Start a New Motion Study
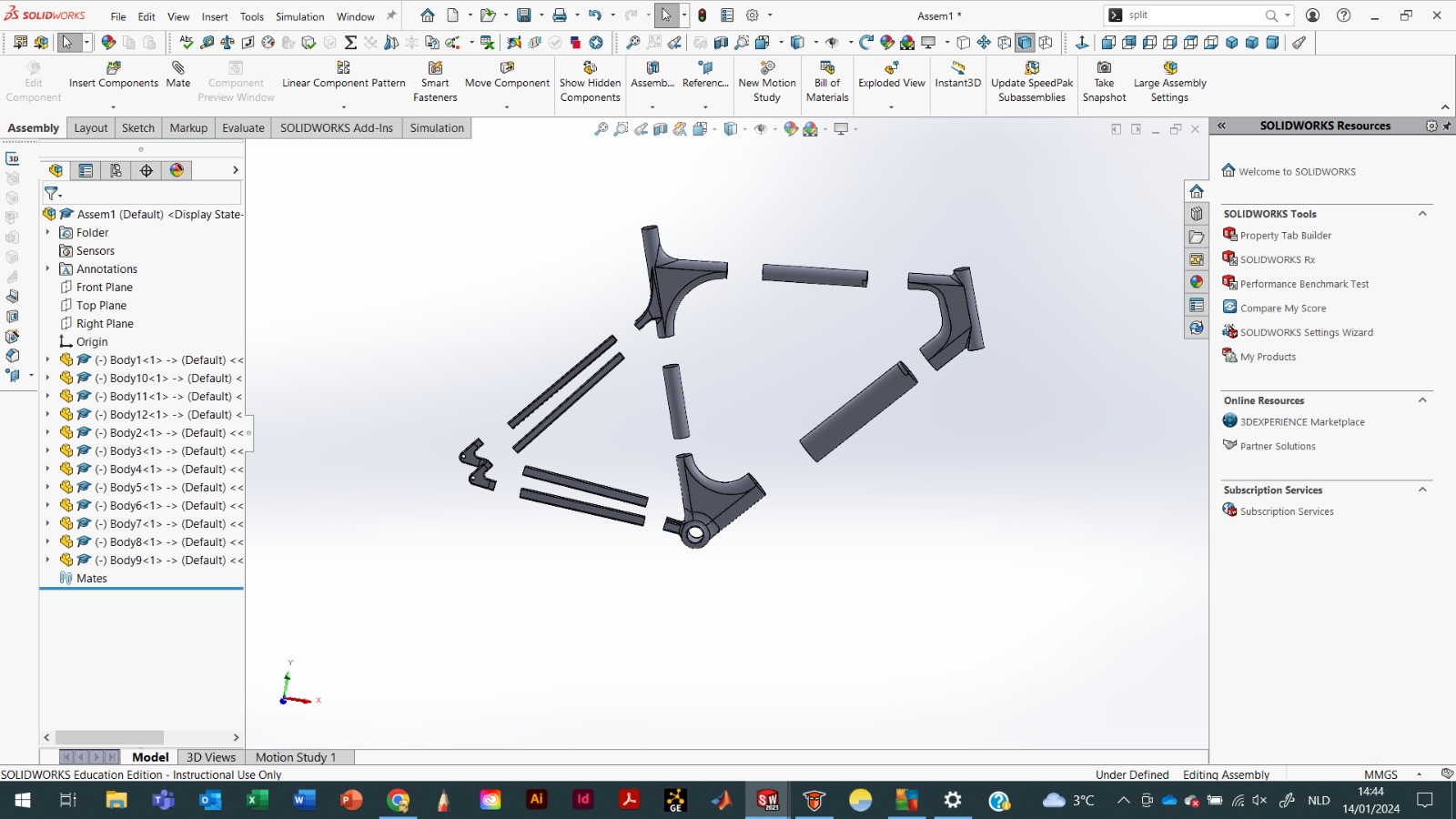The width and height of the screenshot is (1456, 819). pos(767,82)
